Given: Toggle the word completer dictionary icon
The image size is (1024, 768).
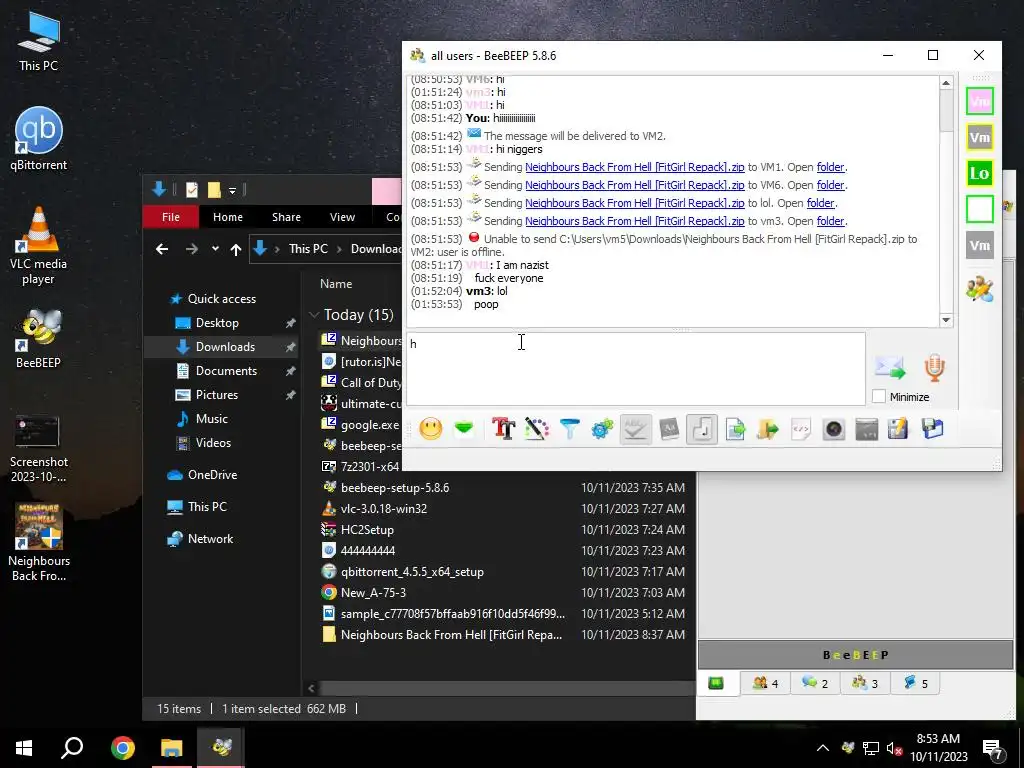Looking at the screenshot, I should (669, 429).
